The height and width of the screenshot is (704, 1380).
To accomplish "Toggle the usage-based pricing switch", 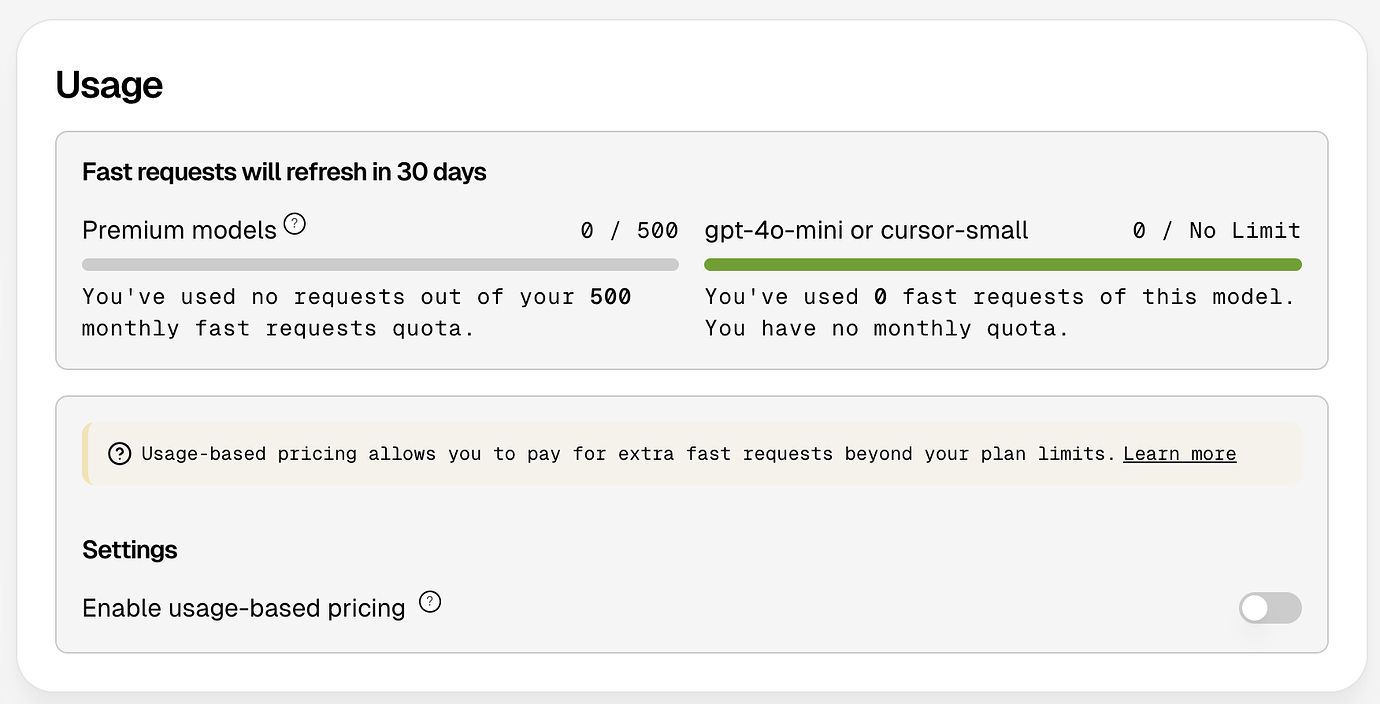I will tap(1269, 607).
